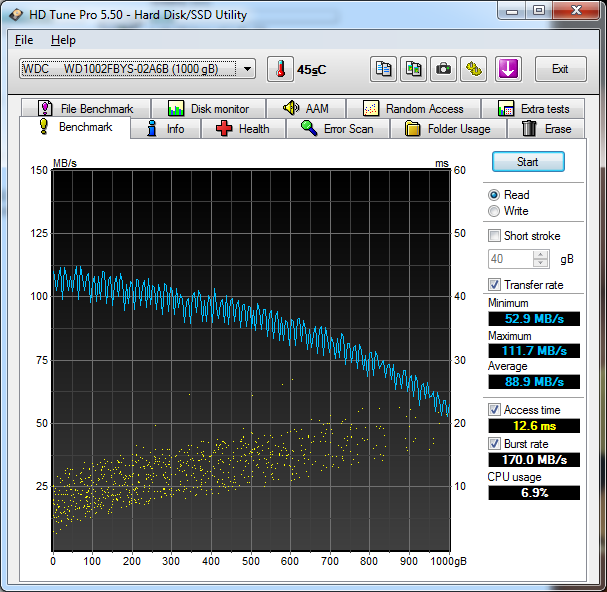This screenshot has height=592, width=607.
Task: Open the Help menu
Action: [x=63, y=40]
